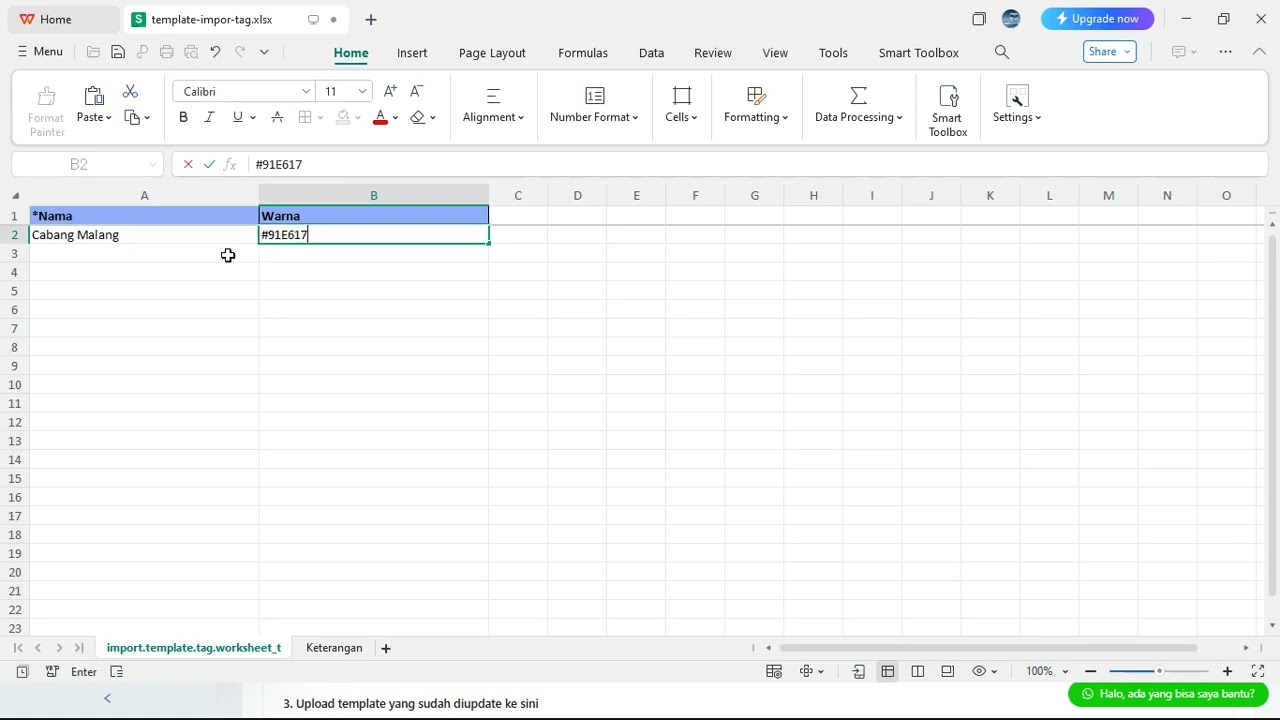Screen dimensions: 1280x720
Task: Click the Upgrade now button
Action: (x=1097, y=19)
